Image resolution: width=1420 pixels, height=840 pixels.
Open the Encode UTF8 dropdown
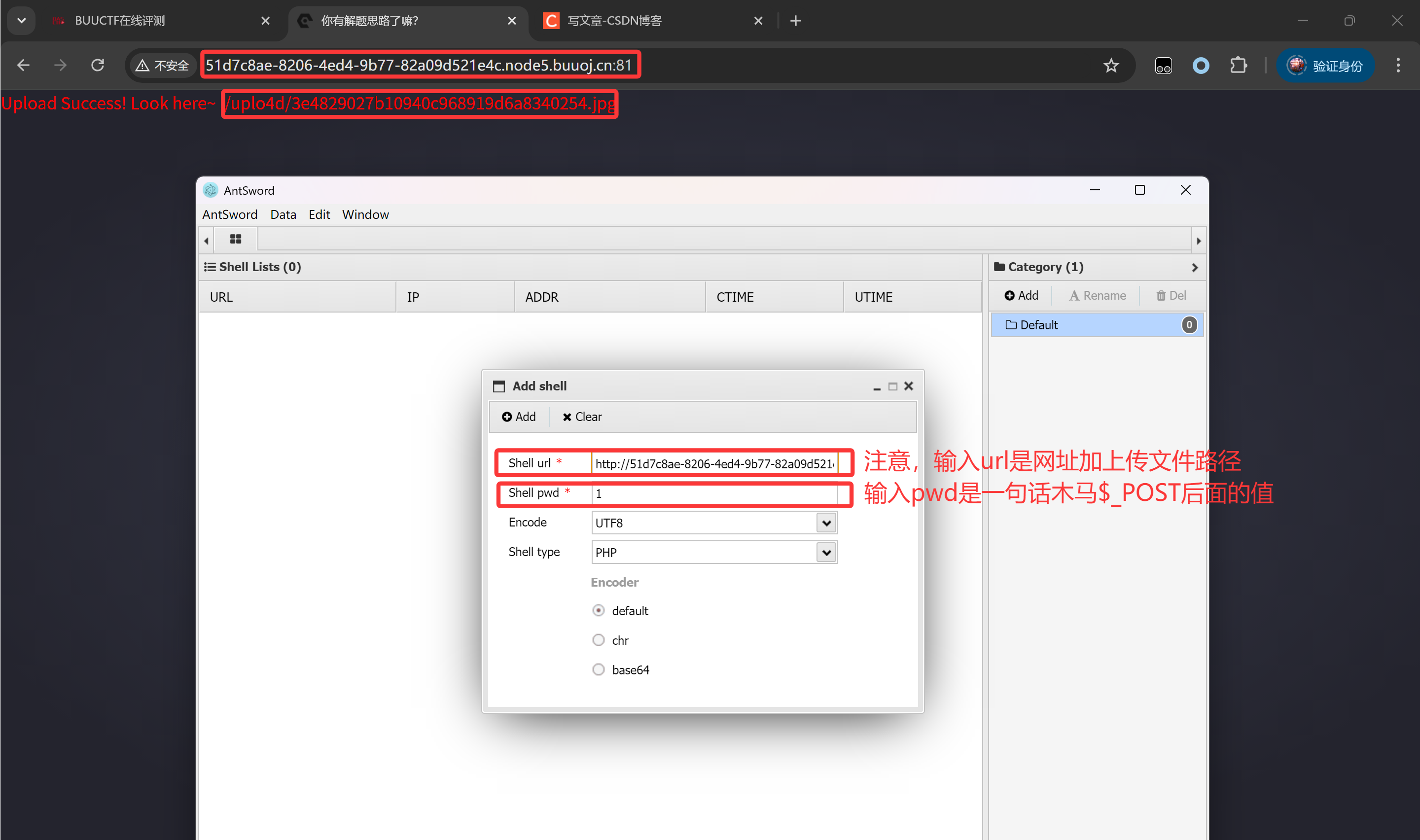pos(826,523)
